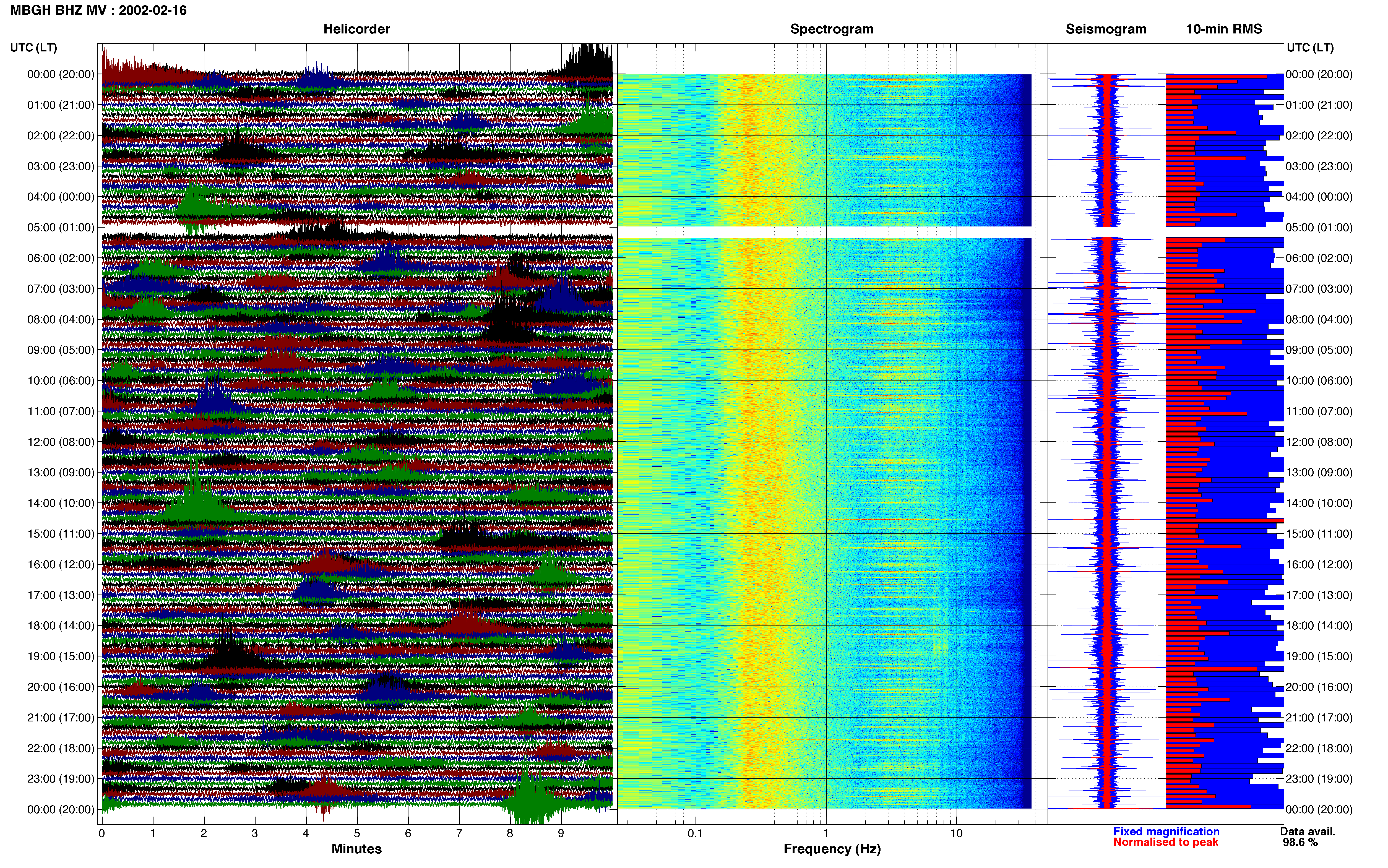
Task: Click the left '19:00 (15:00)' time label
Action: click(x=61, y=656)
